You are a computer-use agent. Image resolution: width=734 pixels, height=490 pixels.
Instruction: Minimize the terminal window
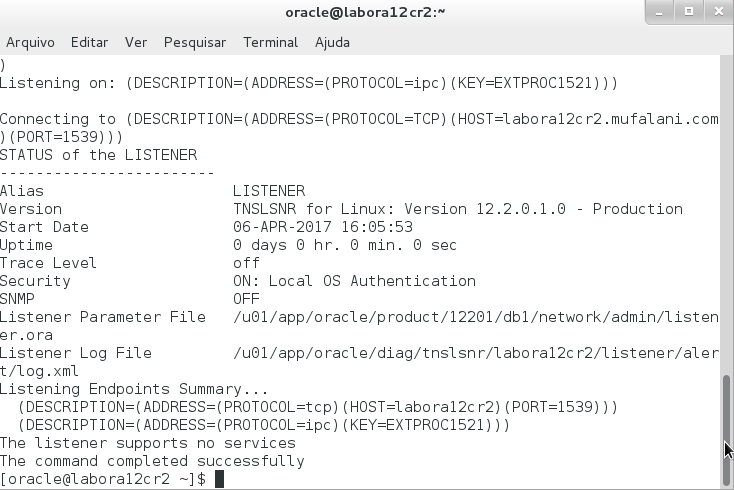(659, 12)
